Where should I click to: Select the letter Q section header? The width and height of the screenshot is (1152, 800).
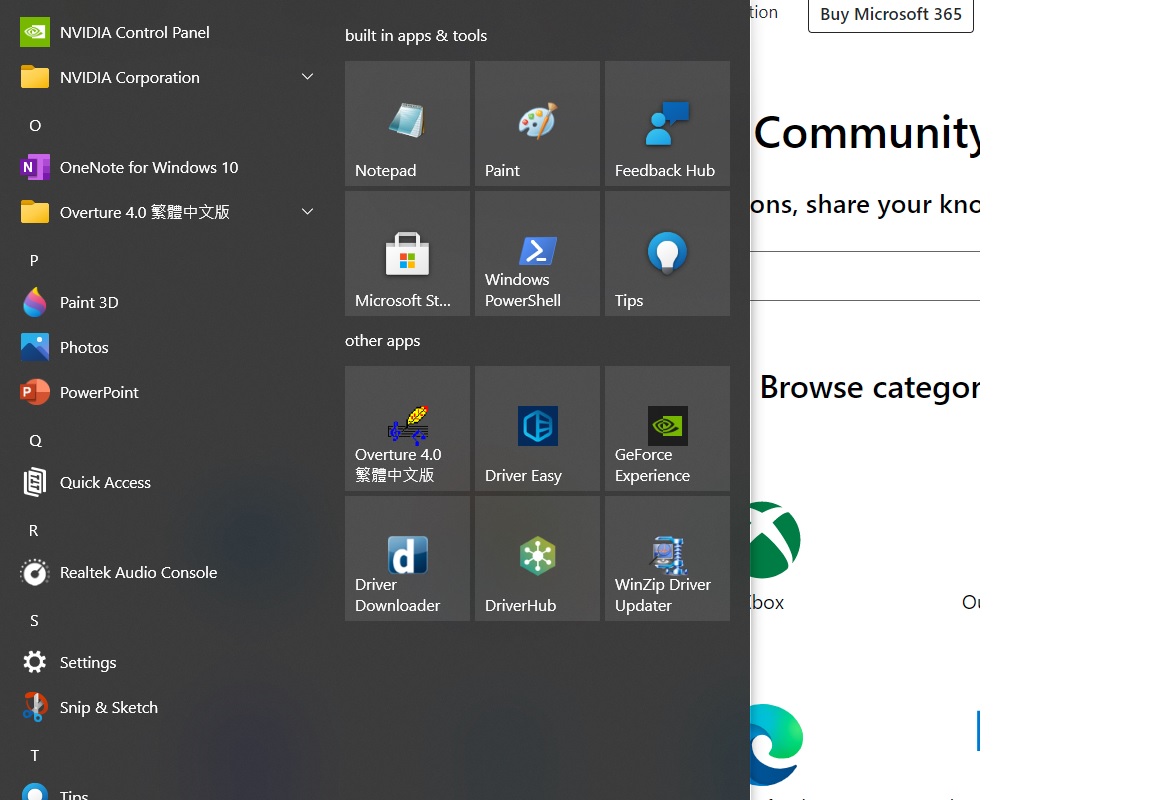click(x=35, y=441)
